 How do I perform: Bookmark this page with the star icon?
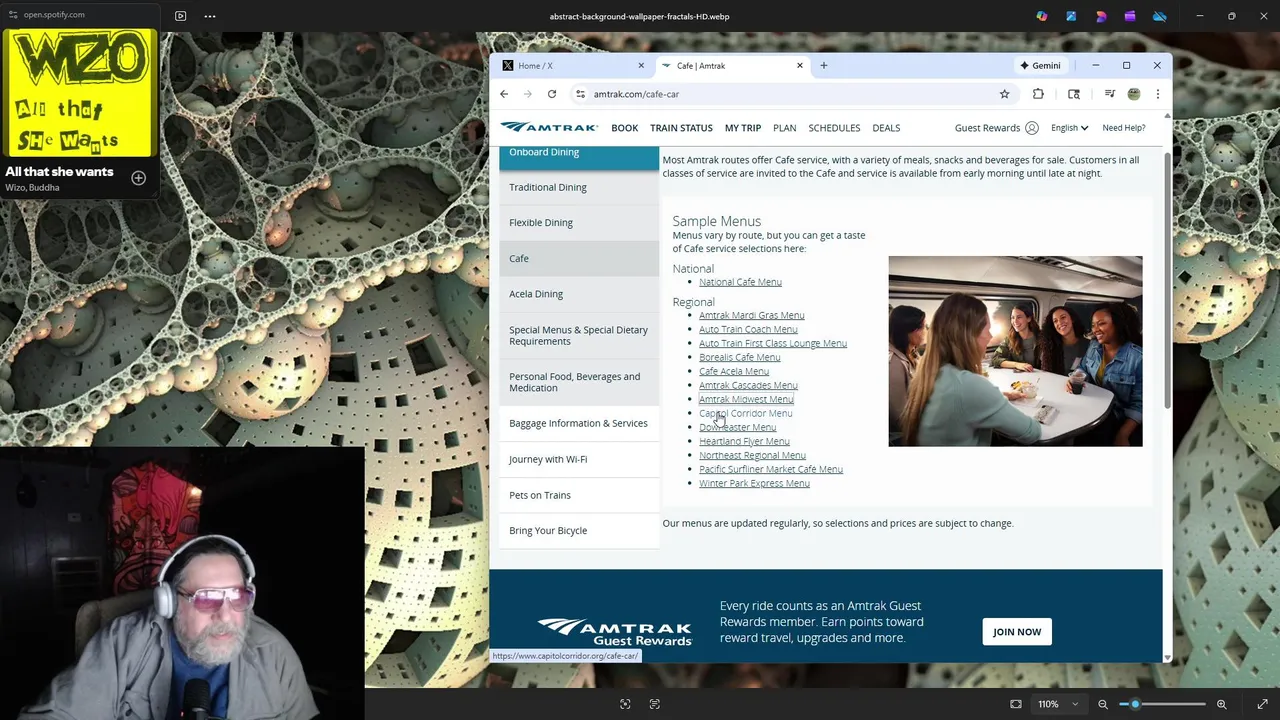tap(1004, 94)
